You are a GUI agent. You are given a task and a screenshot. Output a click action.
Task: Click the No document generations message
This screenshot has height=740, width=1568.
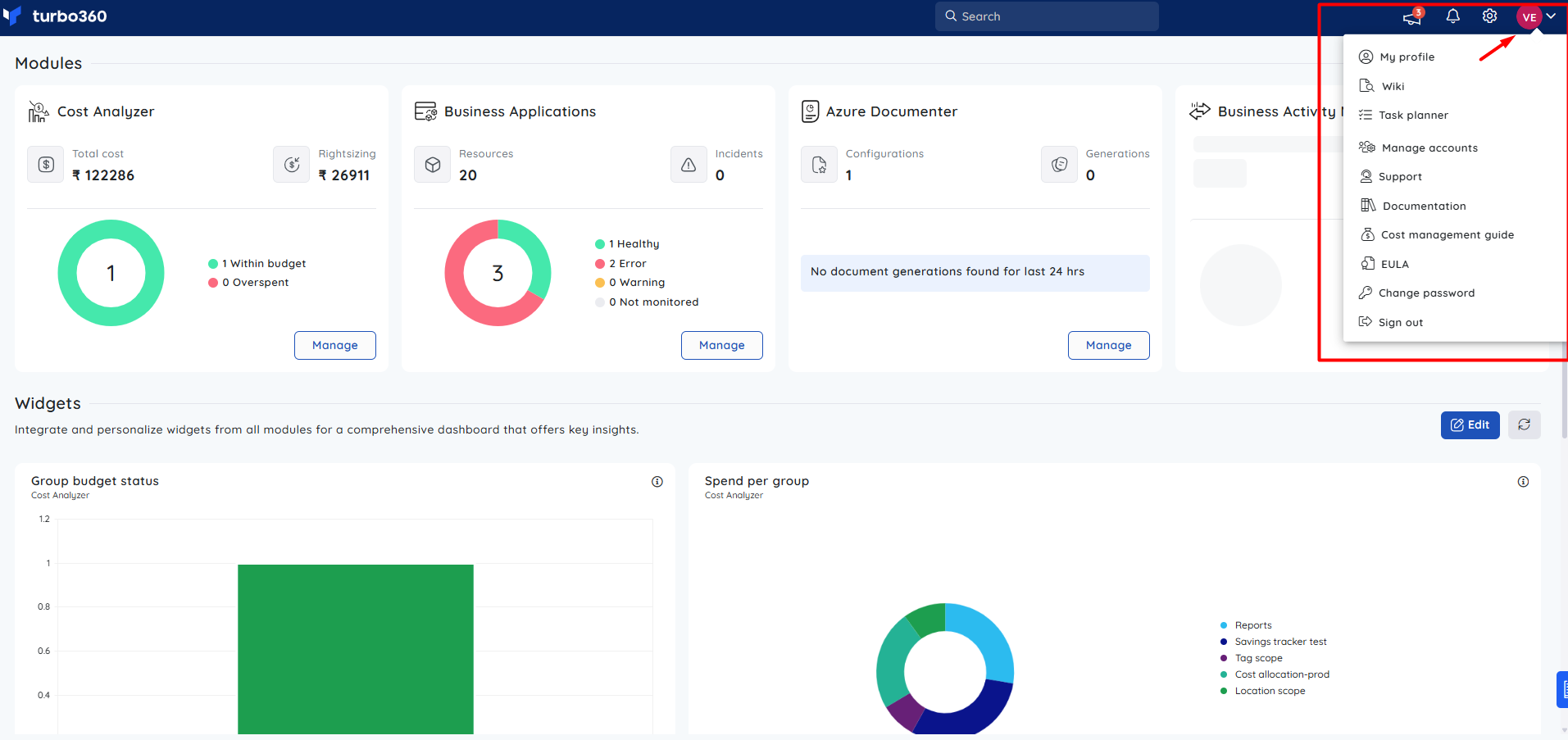pos(975,272)
